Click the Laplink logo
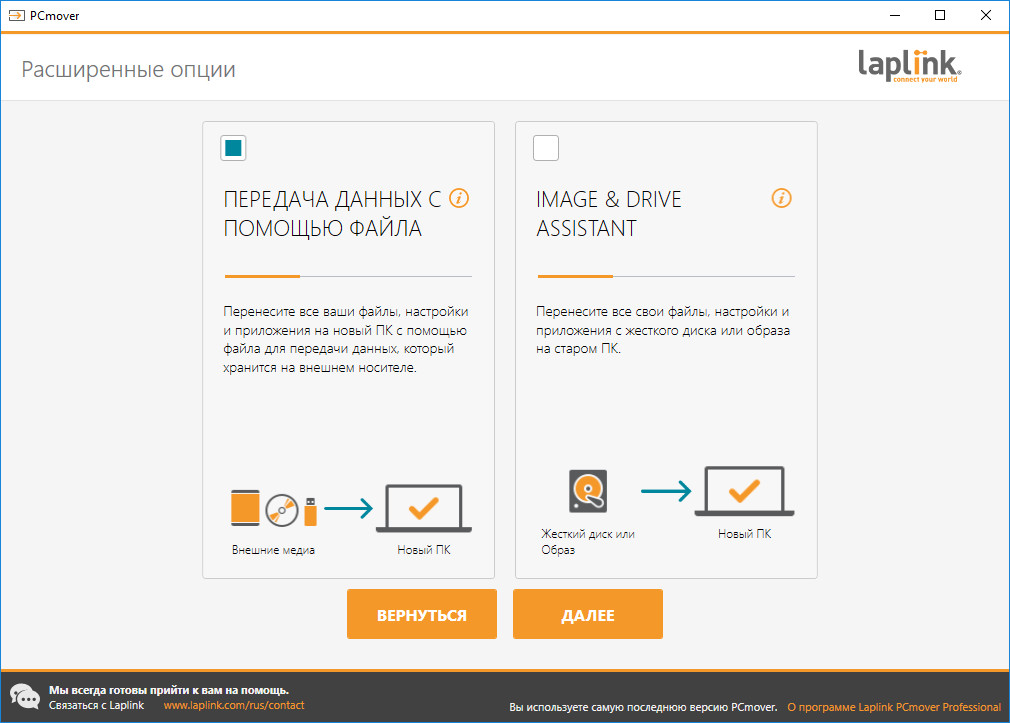Screen dimensions: 1010x723 click(x=909, y=67)
